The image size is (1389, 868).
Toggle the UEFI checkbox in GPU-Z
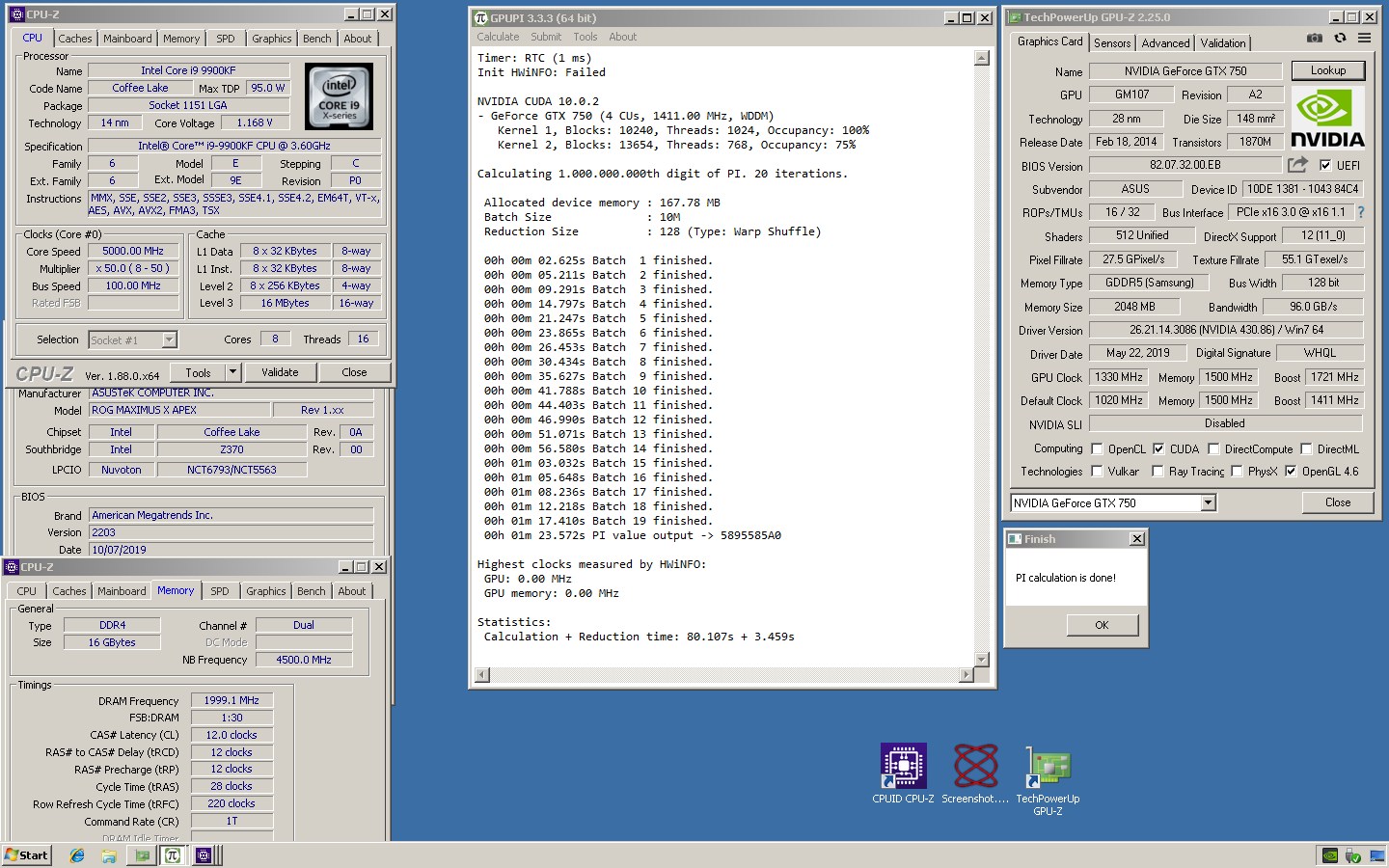pos(1325,165)
